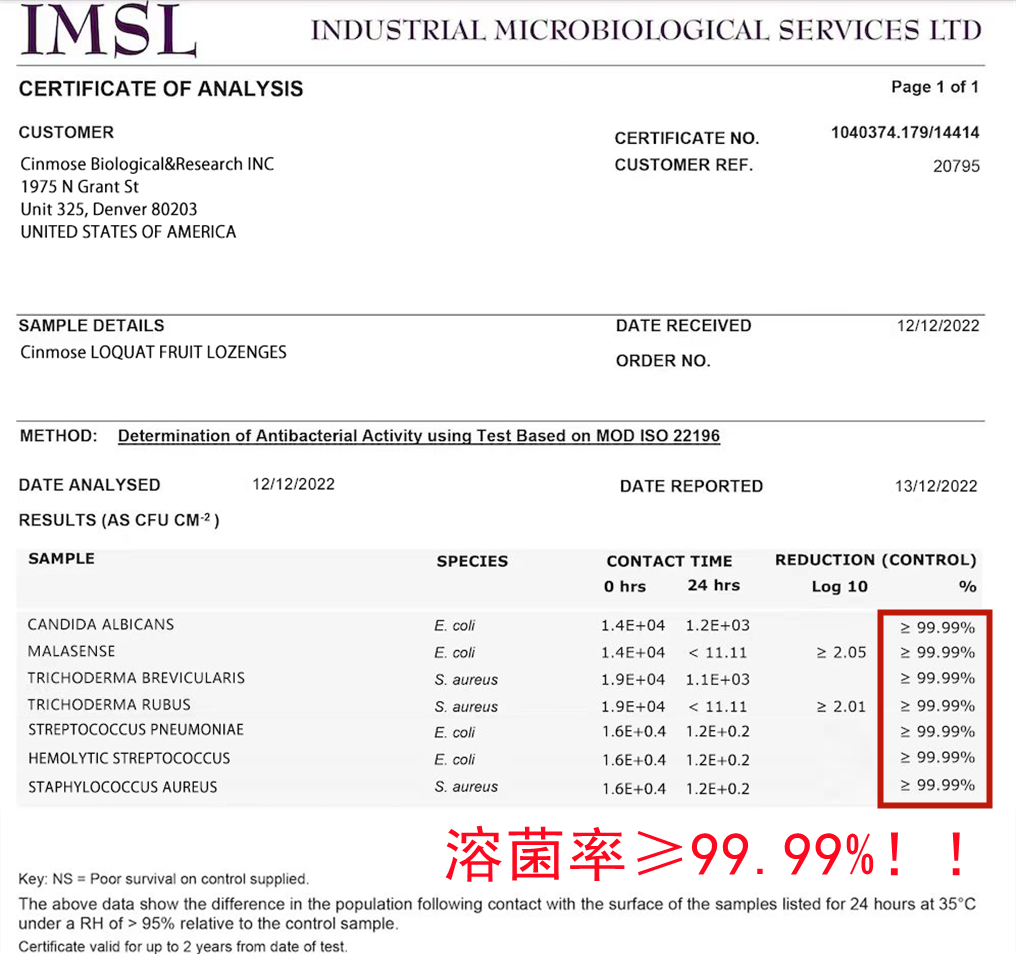The image size is (1016, 954).
Task: Click the 'Log 10' subheader
Action: coord(840,587)
